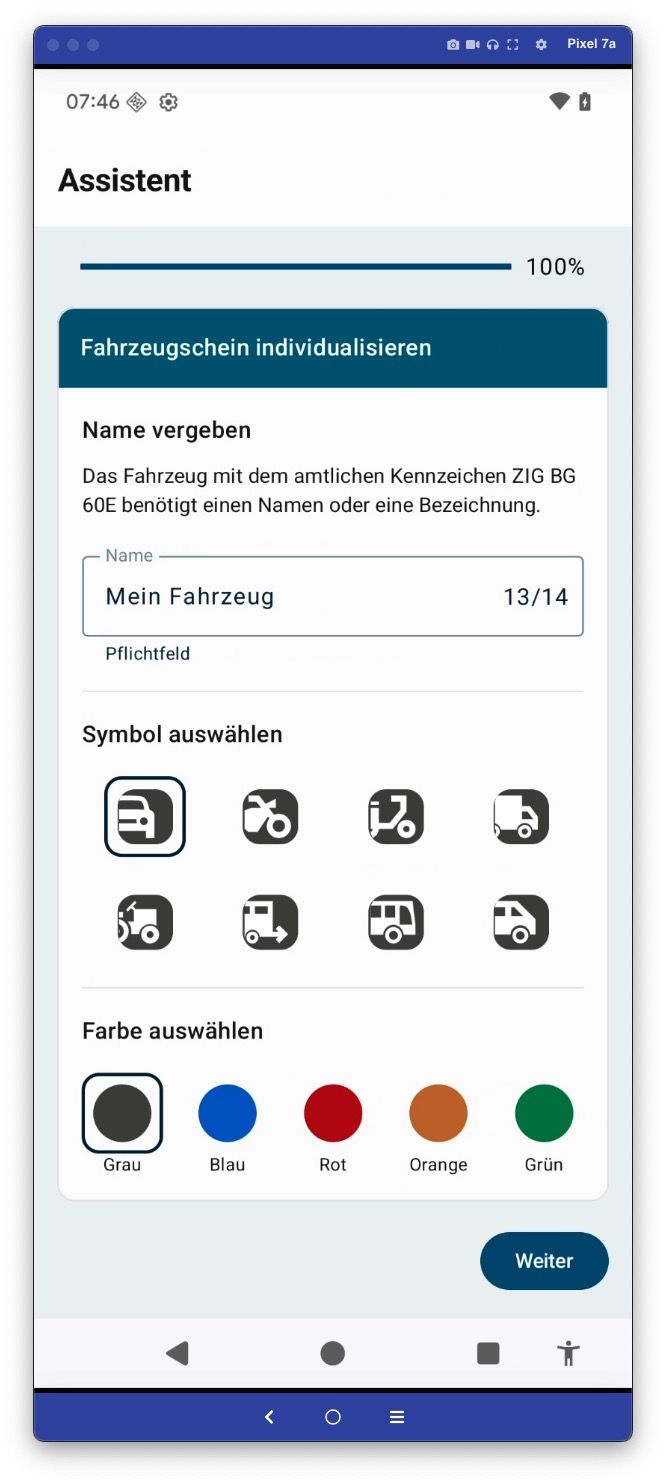Tap the Android home circle button
The width and height of the screenshot is (666, 1483).
pyautogui.click(x=333, y=1353)
